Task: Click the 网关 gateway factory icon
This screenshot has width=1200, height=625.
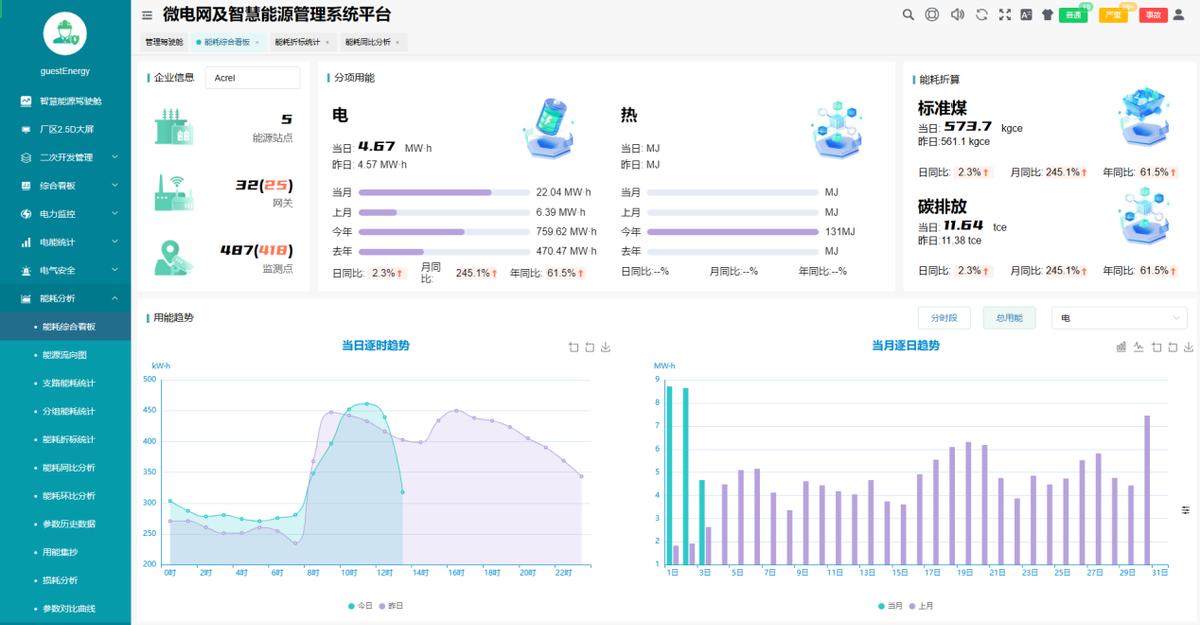Action: click(x=174, y=192)
